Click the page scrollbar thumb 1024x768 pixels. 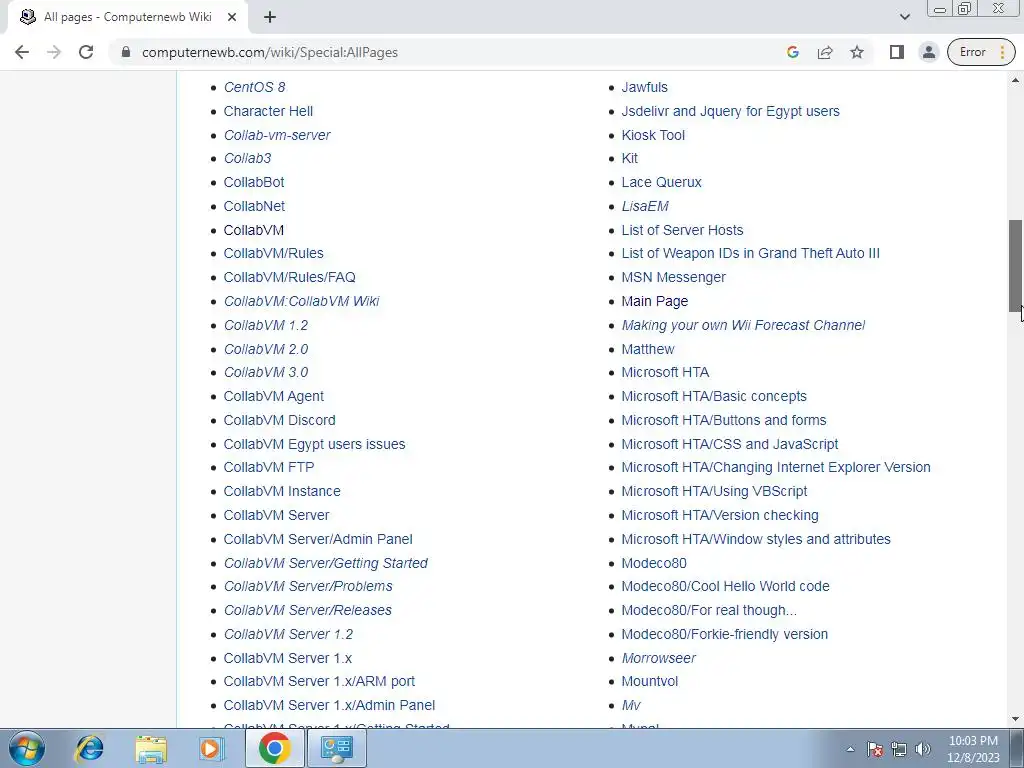pyautogui.click(x=1016, y=266)
